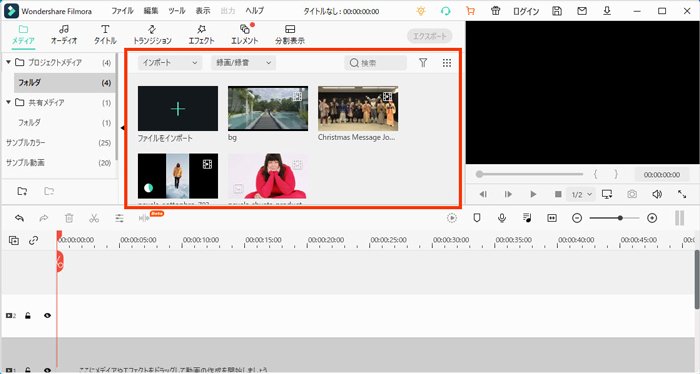Toggle visibility eye on track 2

click(x=47, y=316)
